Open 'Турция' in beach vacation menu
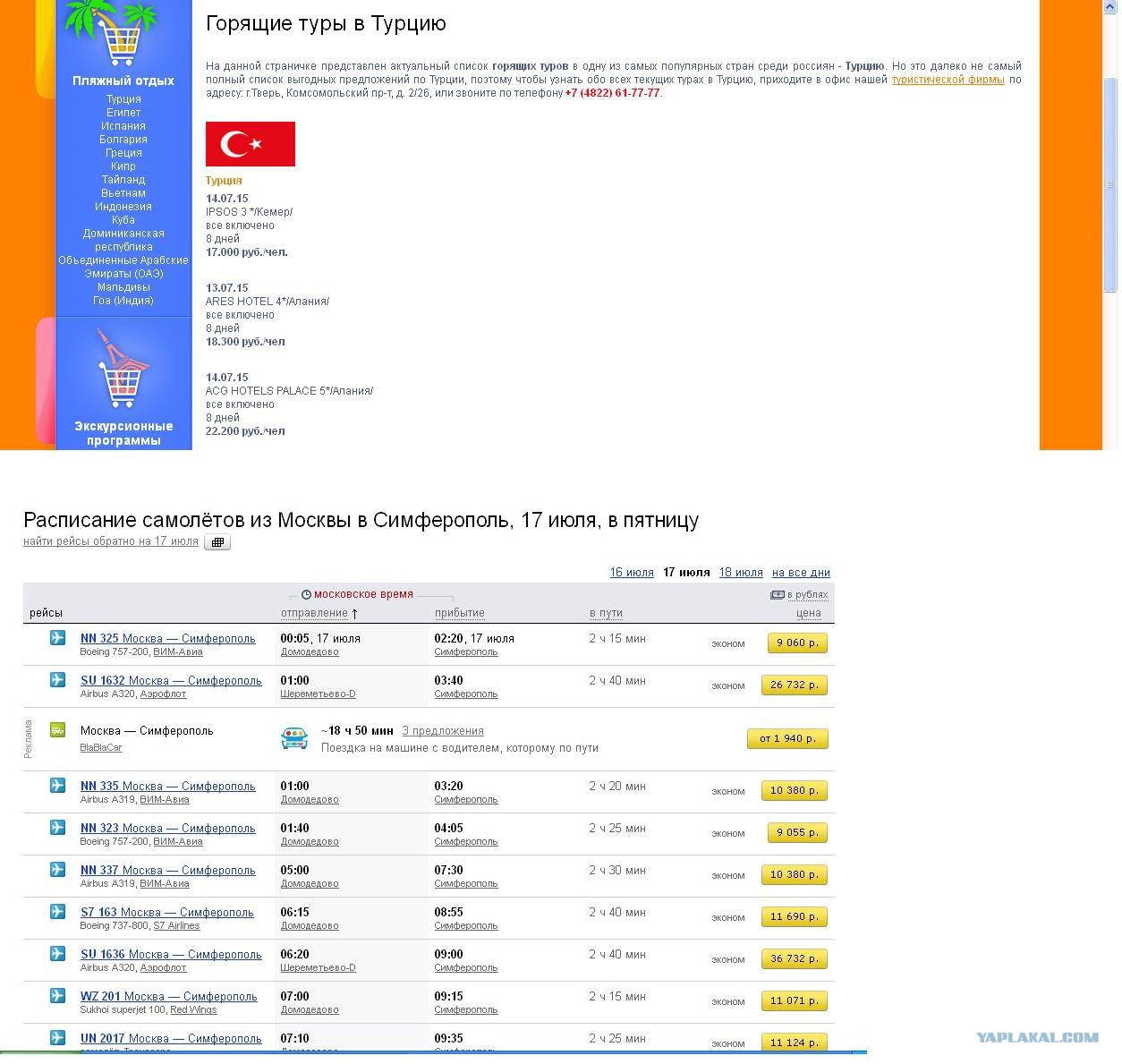The height and width of the screenshot is (1064, 1122). [x=123, y=99]
